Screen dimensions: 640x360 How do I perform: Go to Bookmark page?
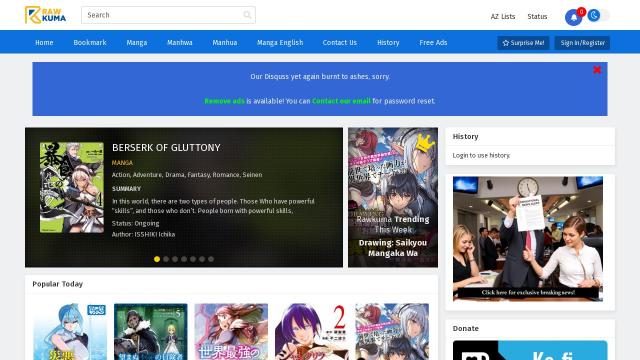(x=90, y=42)
